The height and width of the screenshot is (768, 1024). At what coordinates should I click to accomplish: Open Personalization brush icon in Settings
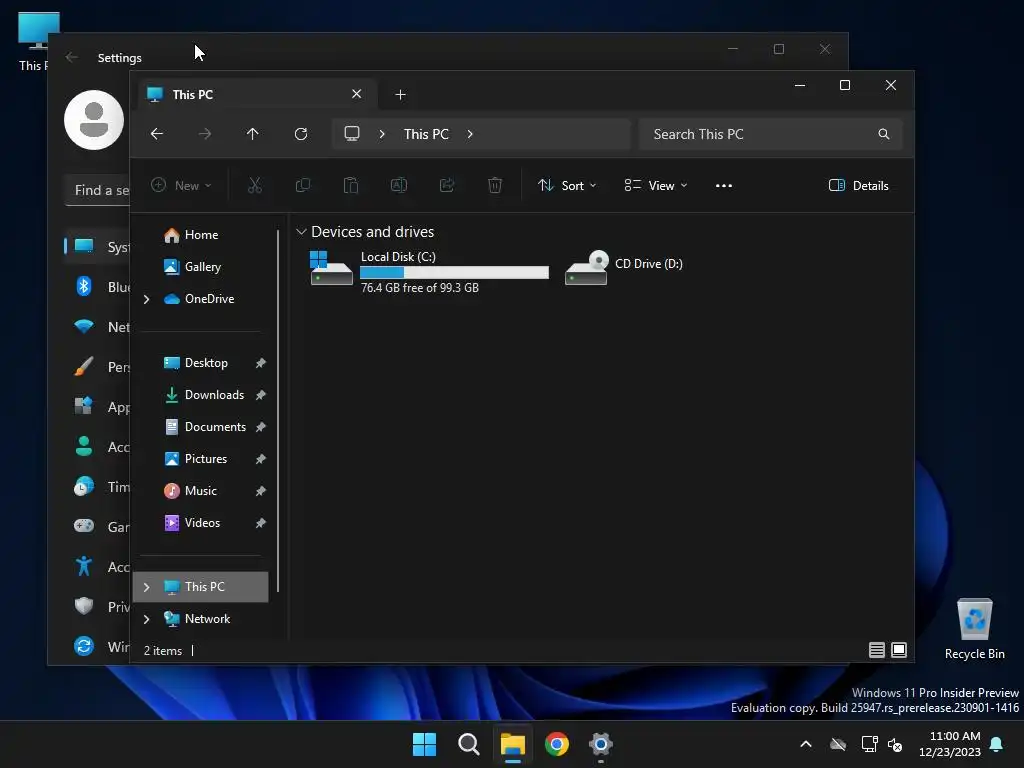tap(84, 366)
